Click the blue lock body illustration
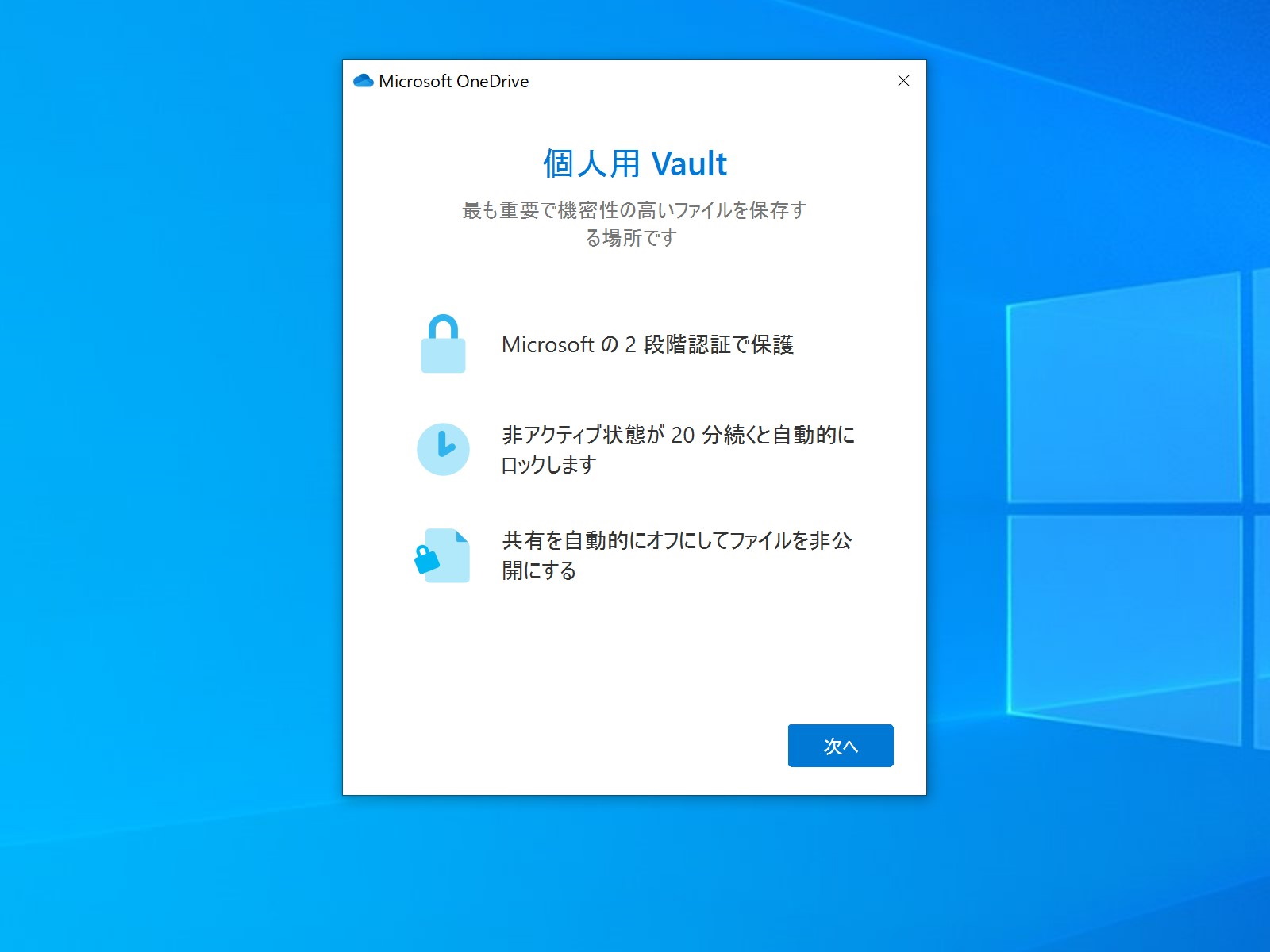The width and height of the screenshot is (1270, 952). [x=443, y=355]
